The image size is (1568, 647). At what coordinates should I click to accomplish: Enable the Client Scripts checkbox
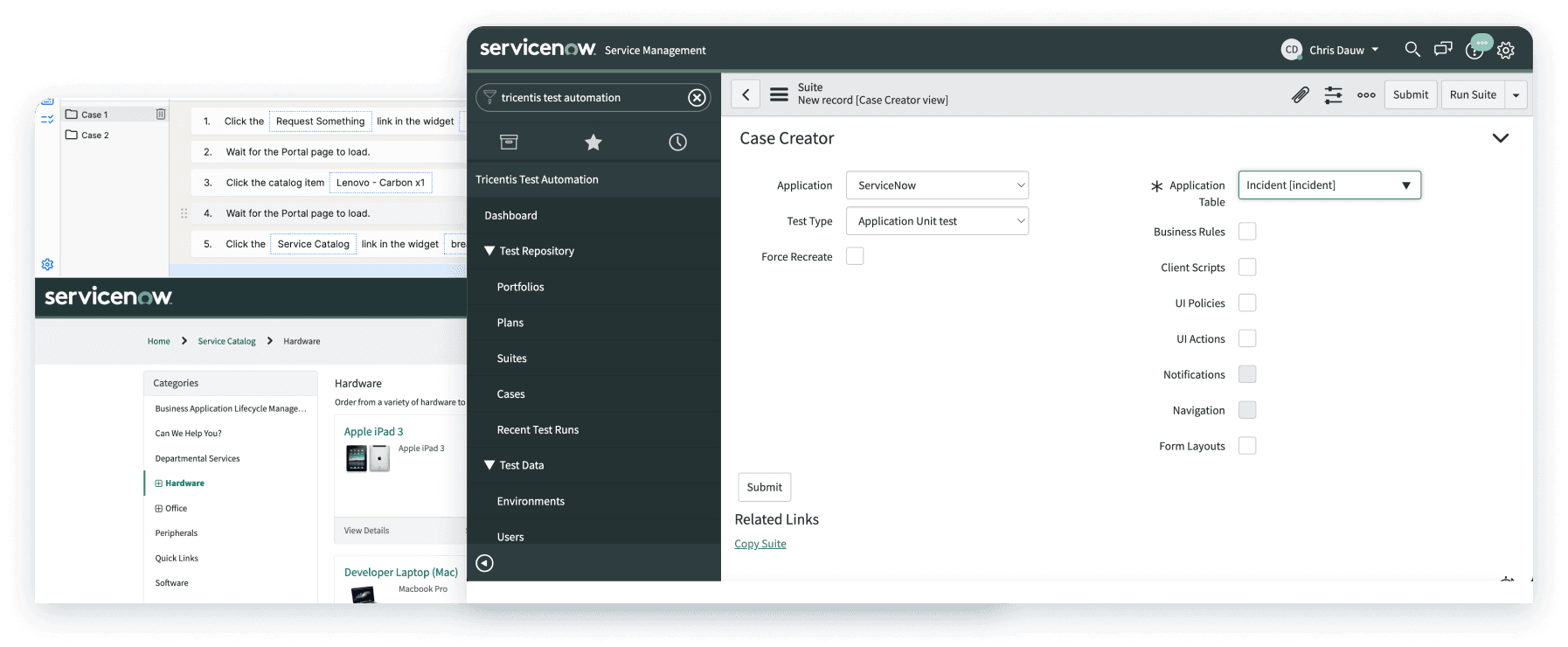tap(1247, 267)
